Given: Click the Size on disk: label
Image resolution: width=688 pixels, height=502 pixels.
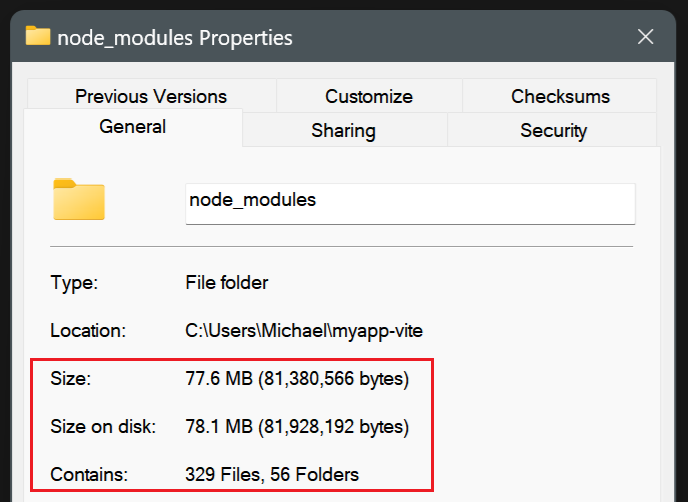Looking at the screenshot, I should coord(103,427).
